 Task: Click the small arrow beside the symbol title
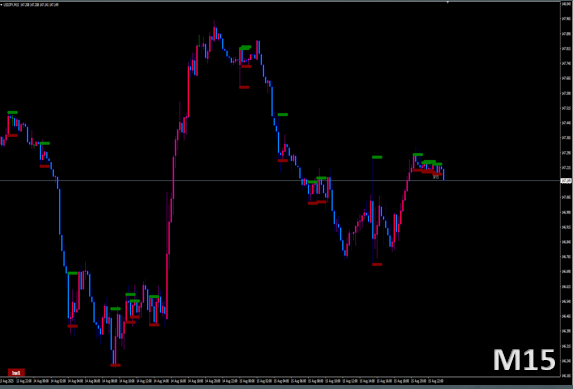(x=1, y=5)
